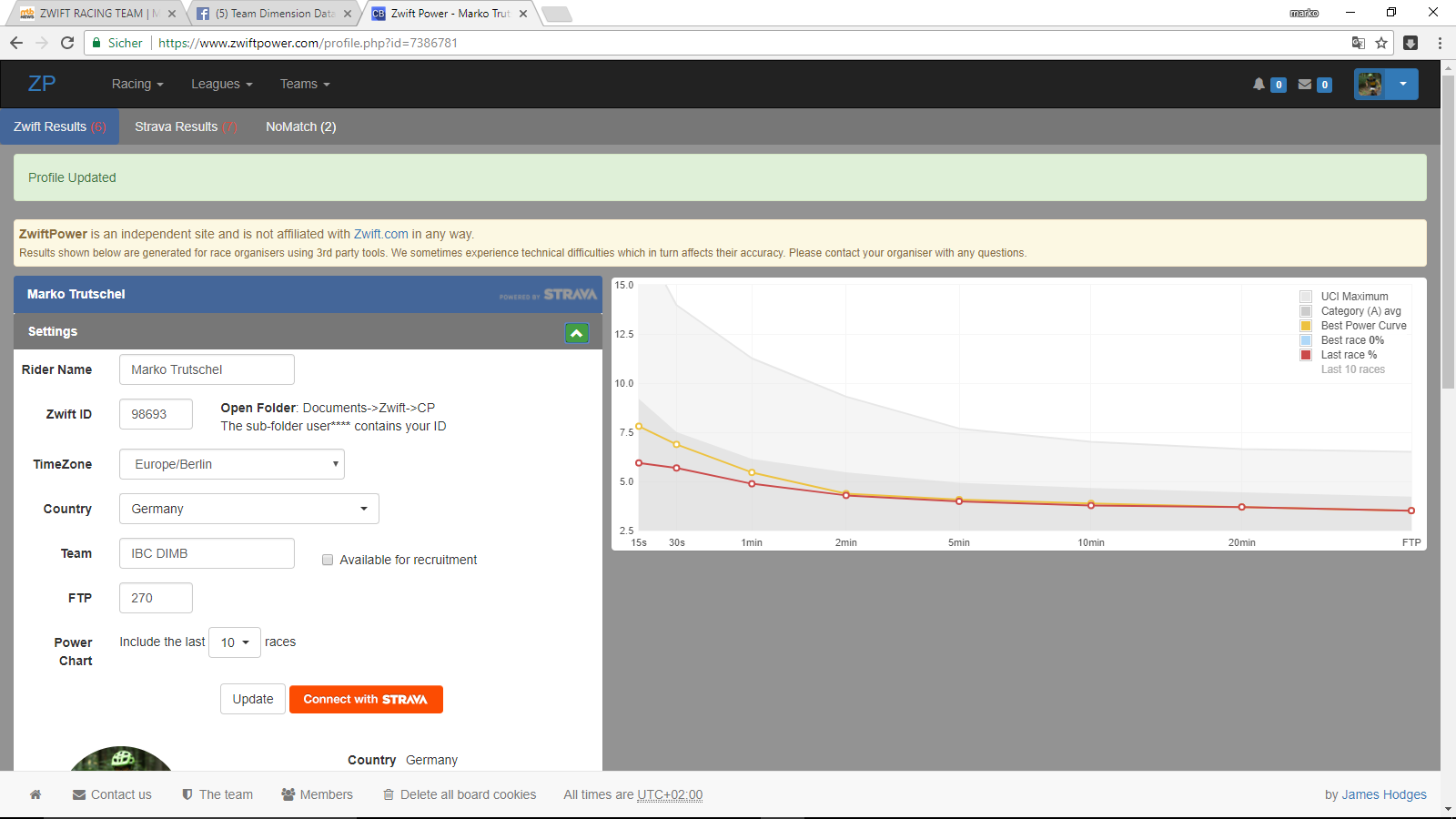Open the notifications bell icon

click(x=1259, y=84)
